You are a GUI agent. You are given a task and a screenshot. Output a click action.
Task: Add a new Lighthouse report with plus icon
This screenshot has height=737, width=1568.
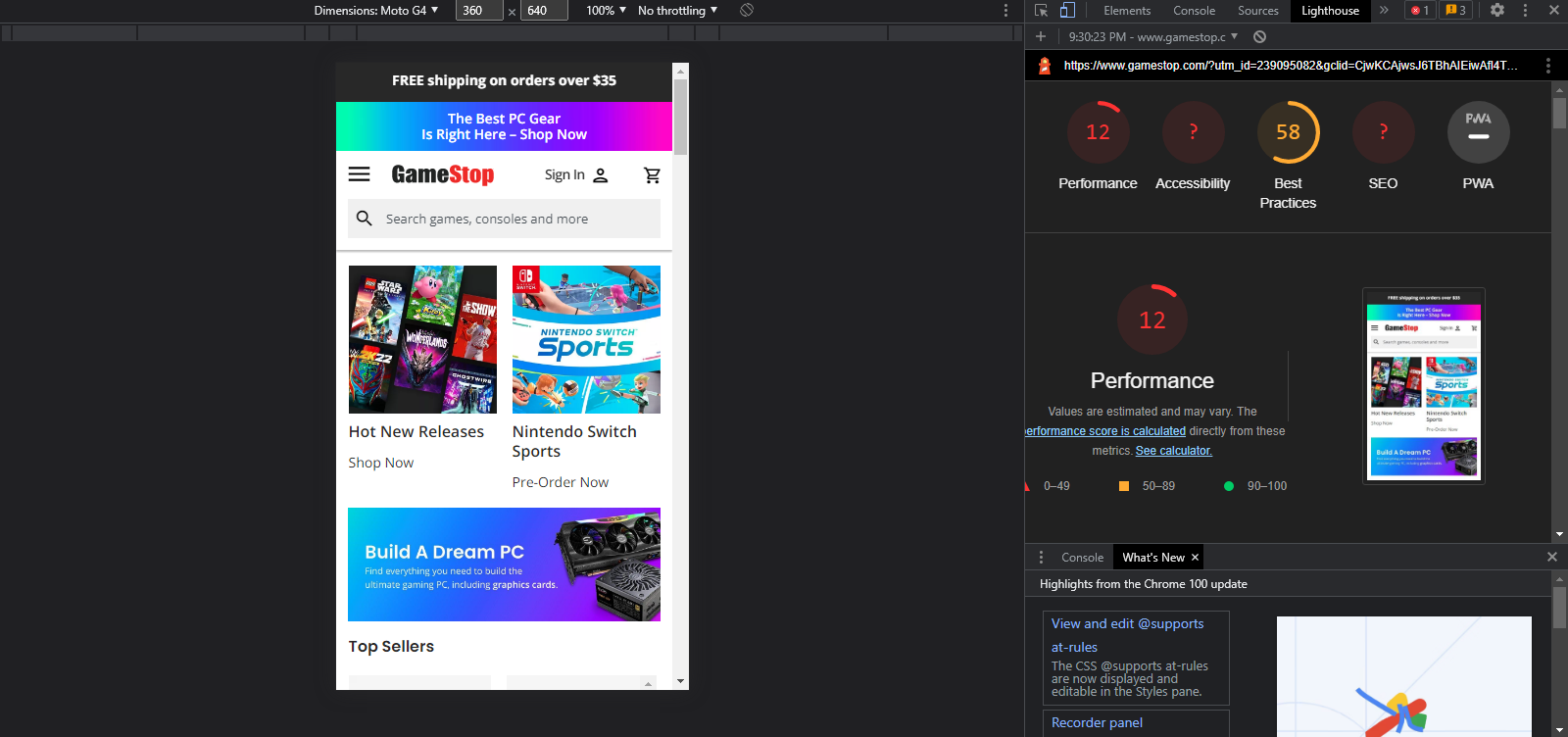(x=1041, y=37)
